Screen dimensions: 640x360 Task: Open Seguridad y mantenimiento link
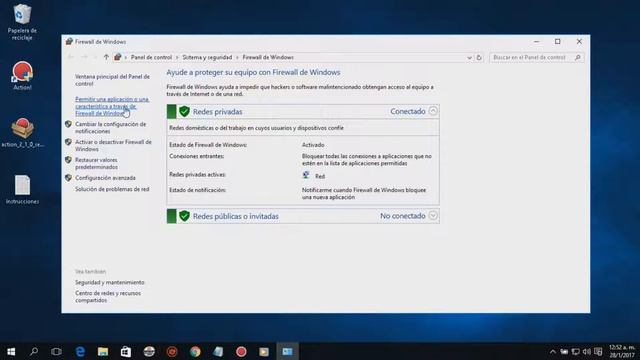coord(109,282)
